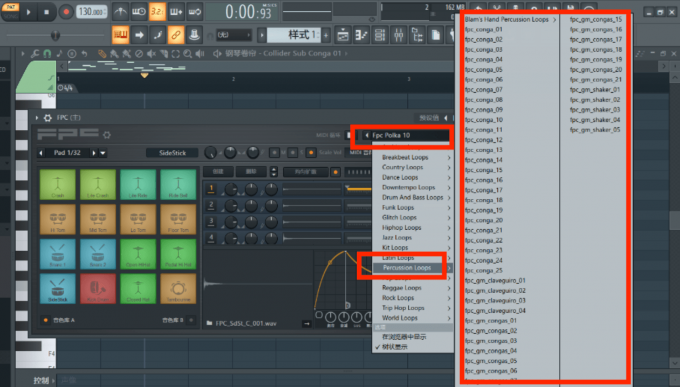Screen dimensions: 680x387
Task: Enable wait-for-input-to-start-playing icon
Action: tap(139, 12)
